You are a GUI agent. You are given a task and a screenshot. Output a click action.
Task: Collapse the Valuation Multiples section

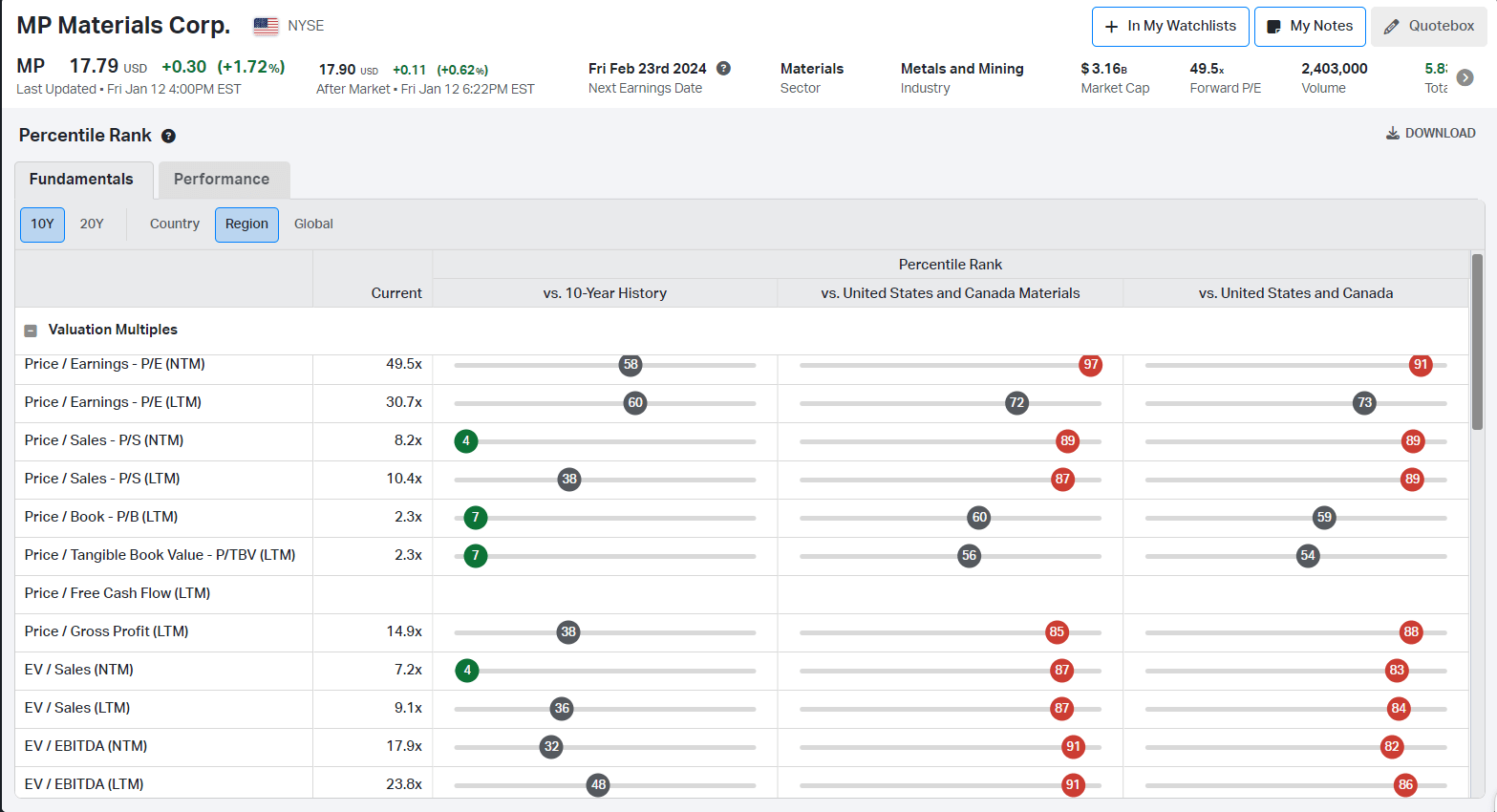[x=31, y=330]
